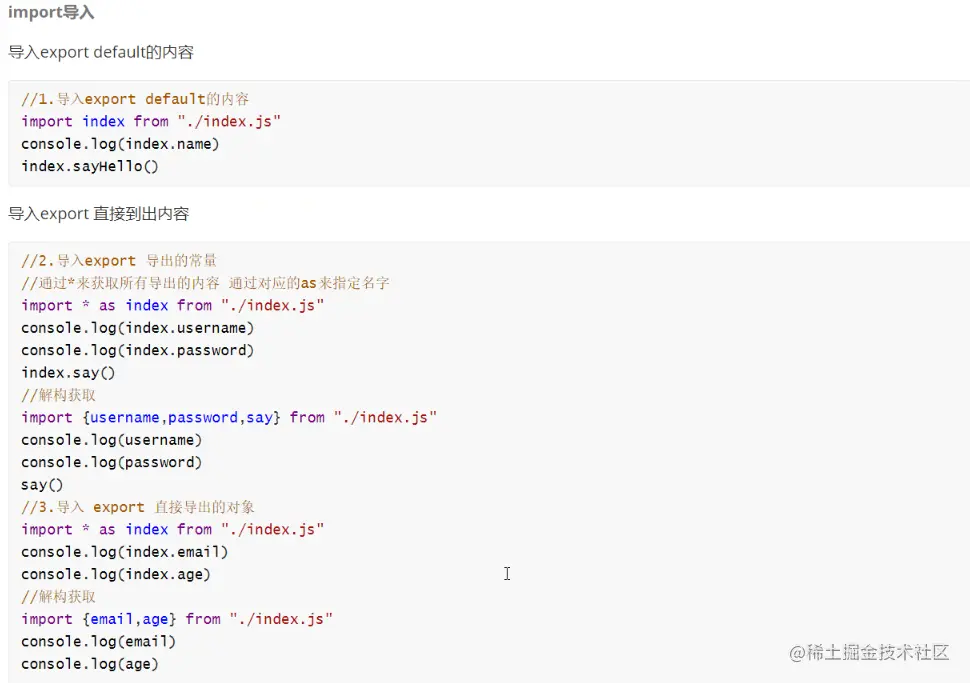This screenshot has height=683, width=970.
Task: Select the line console.log(index.password)
Action: pyautogui.click(x=137, y=350)
